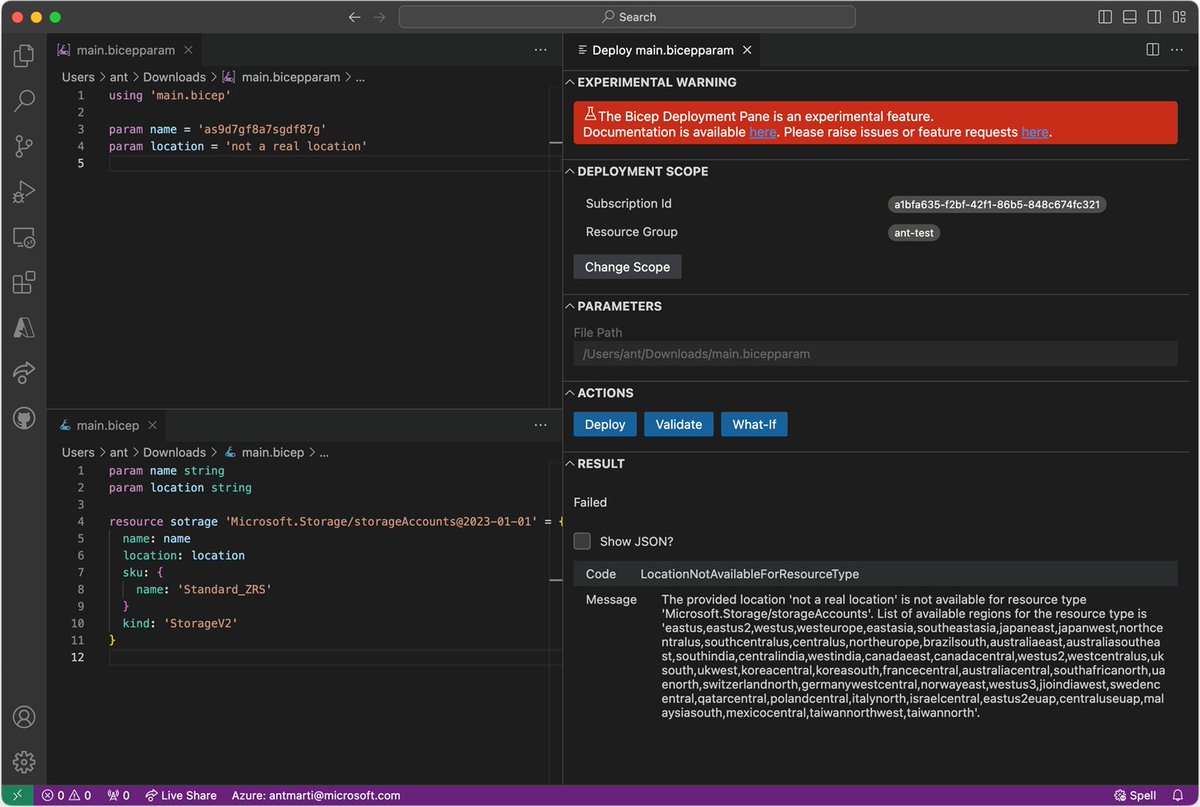The width and height of the screenshot is (1200, 807).
Task: Close the main.bicepparam tab
Action: click(189, 50)
